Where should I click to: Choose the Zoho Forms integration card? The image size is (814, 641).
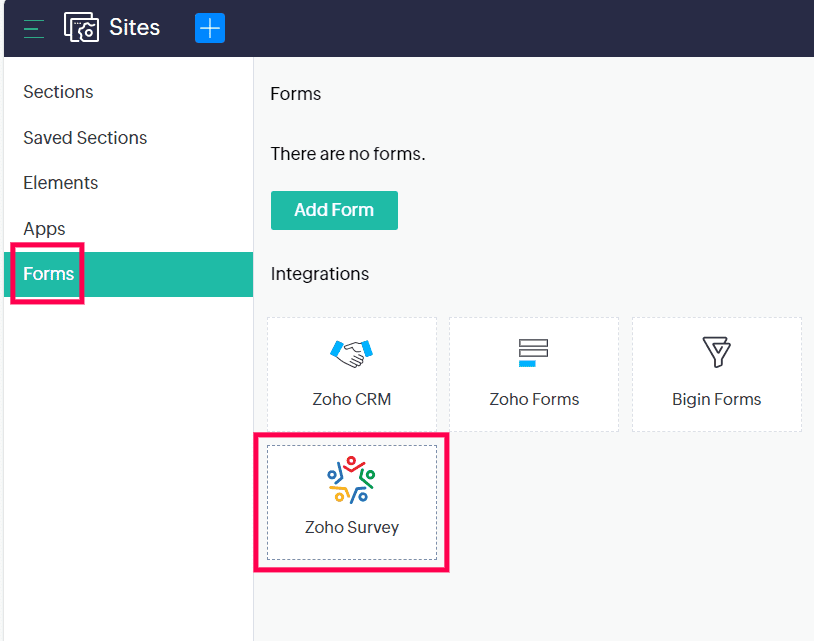[534, 374]
